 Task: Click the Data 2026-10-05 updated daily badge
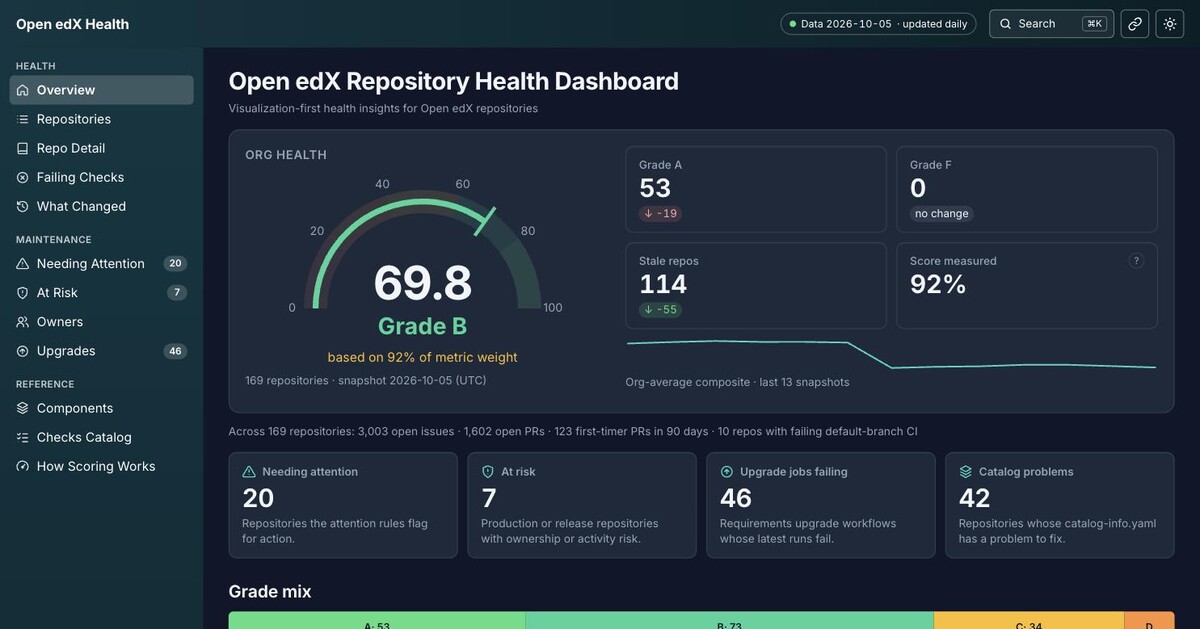point(879,24)
